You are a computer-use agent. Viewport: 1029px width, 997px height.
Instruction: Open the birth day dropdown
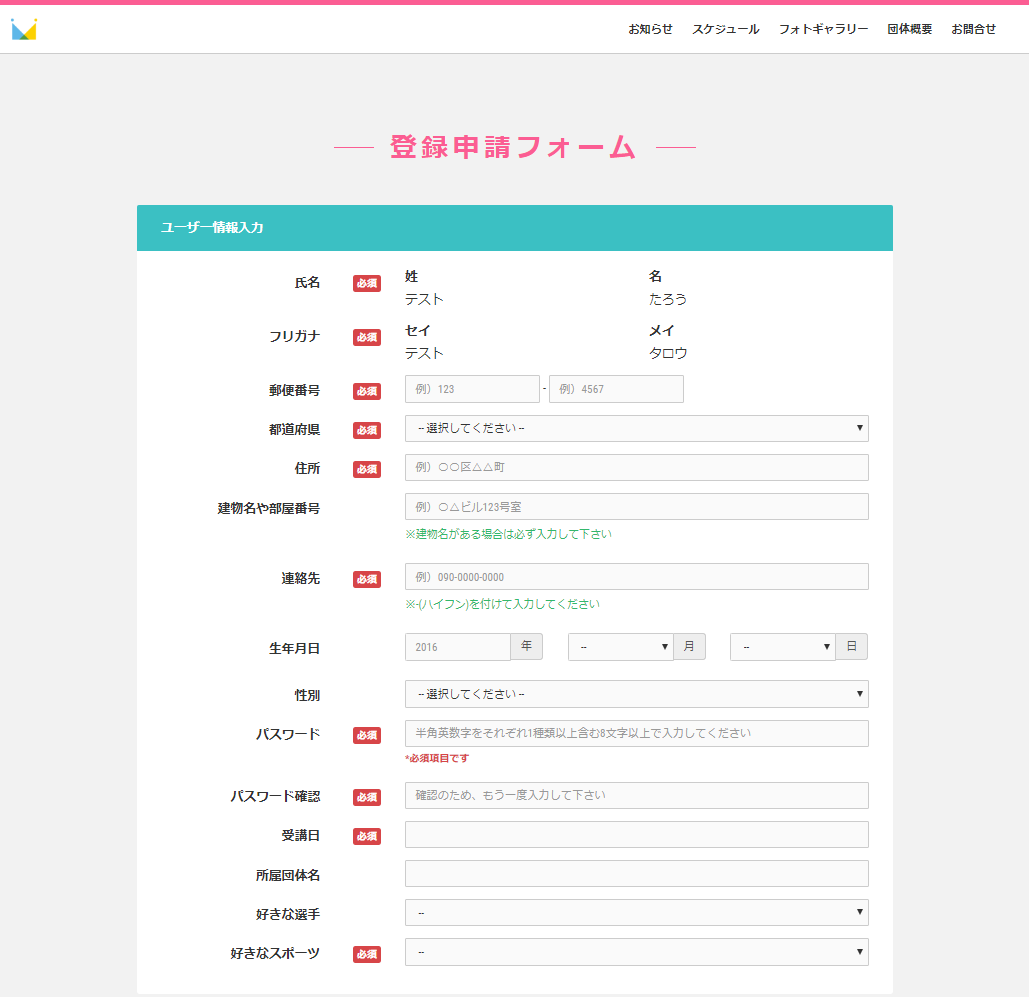782,647
